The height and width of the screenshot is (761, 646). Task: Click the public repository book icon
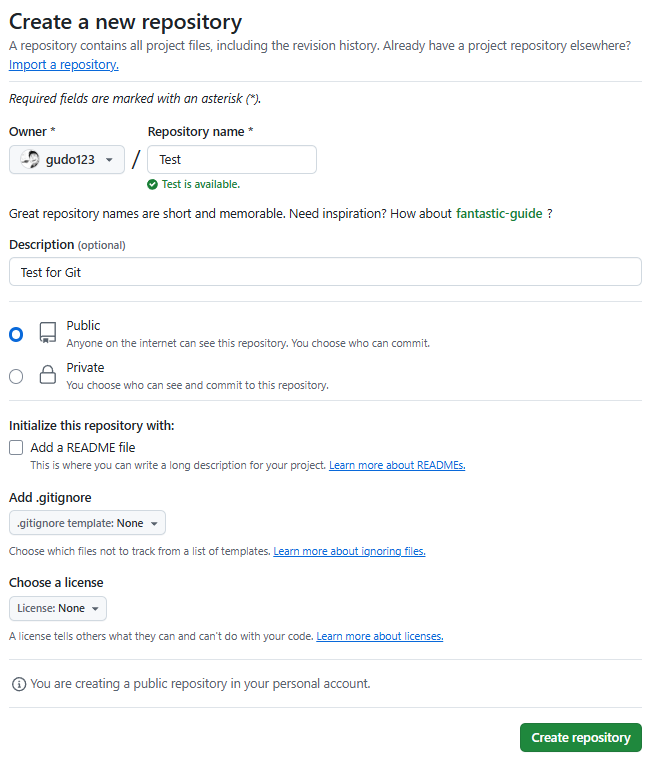(x=47, y=333)
